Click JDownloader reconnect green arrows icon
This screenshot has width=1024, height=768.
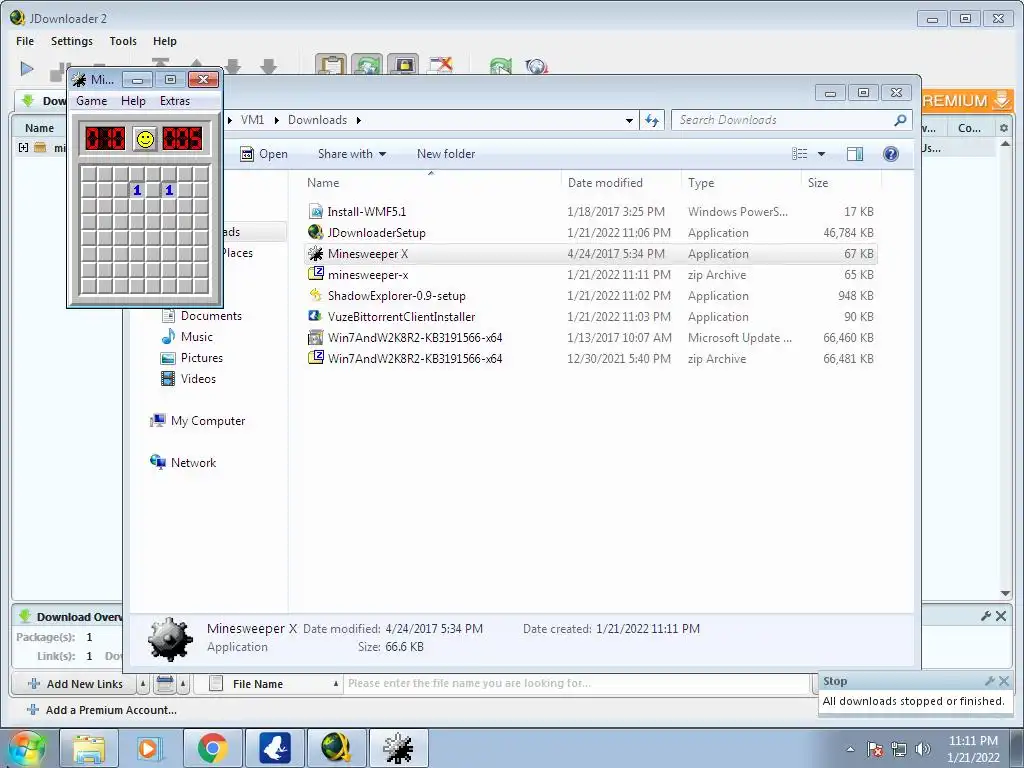pos(501,66)
